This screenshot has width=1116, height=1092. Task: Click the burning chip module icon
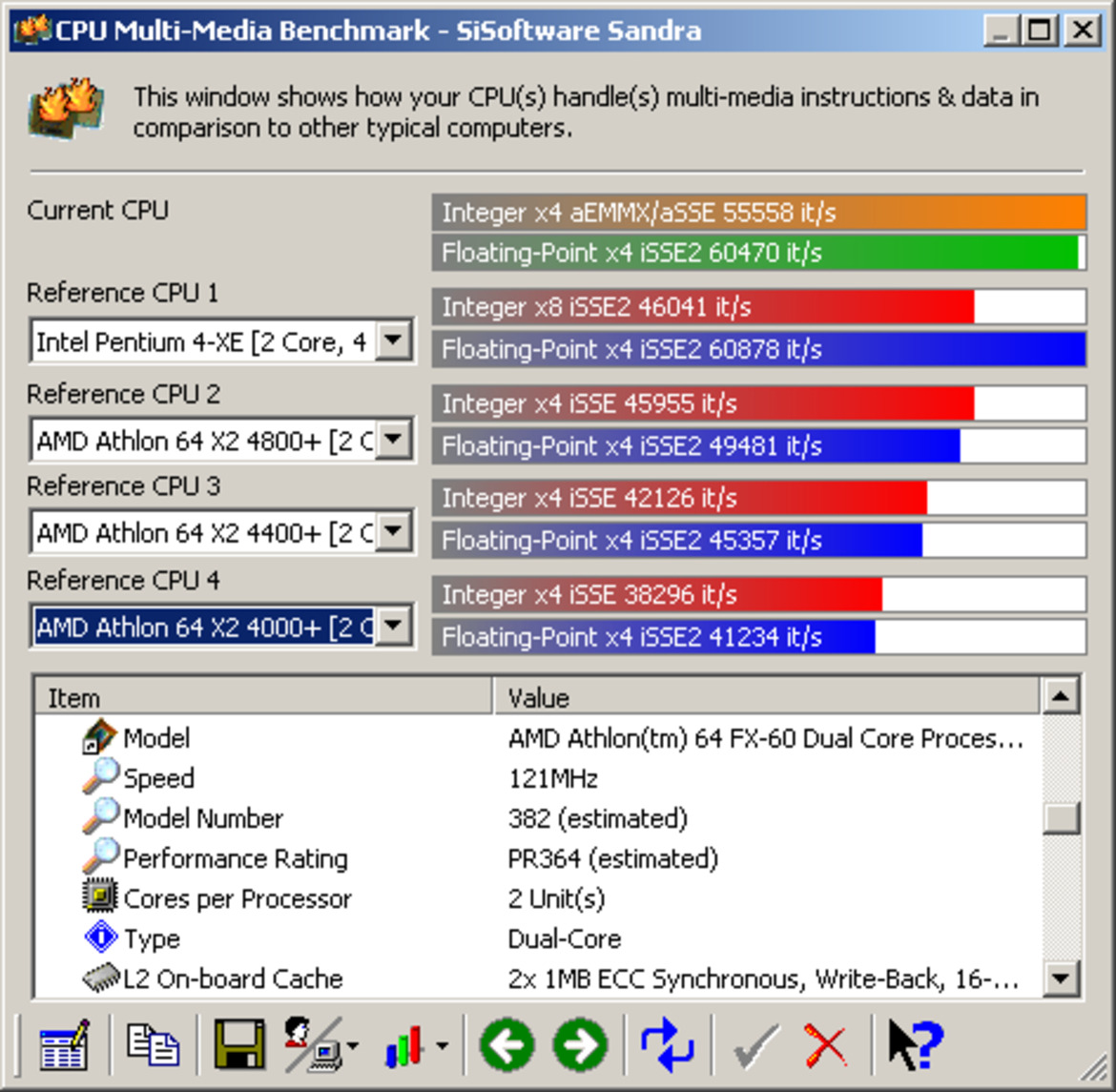pyautogui.click(x=67, y=108)
